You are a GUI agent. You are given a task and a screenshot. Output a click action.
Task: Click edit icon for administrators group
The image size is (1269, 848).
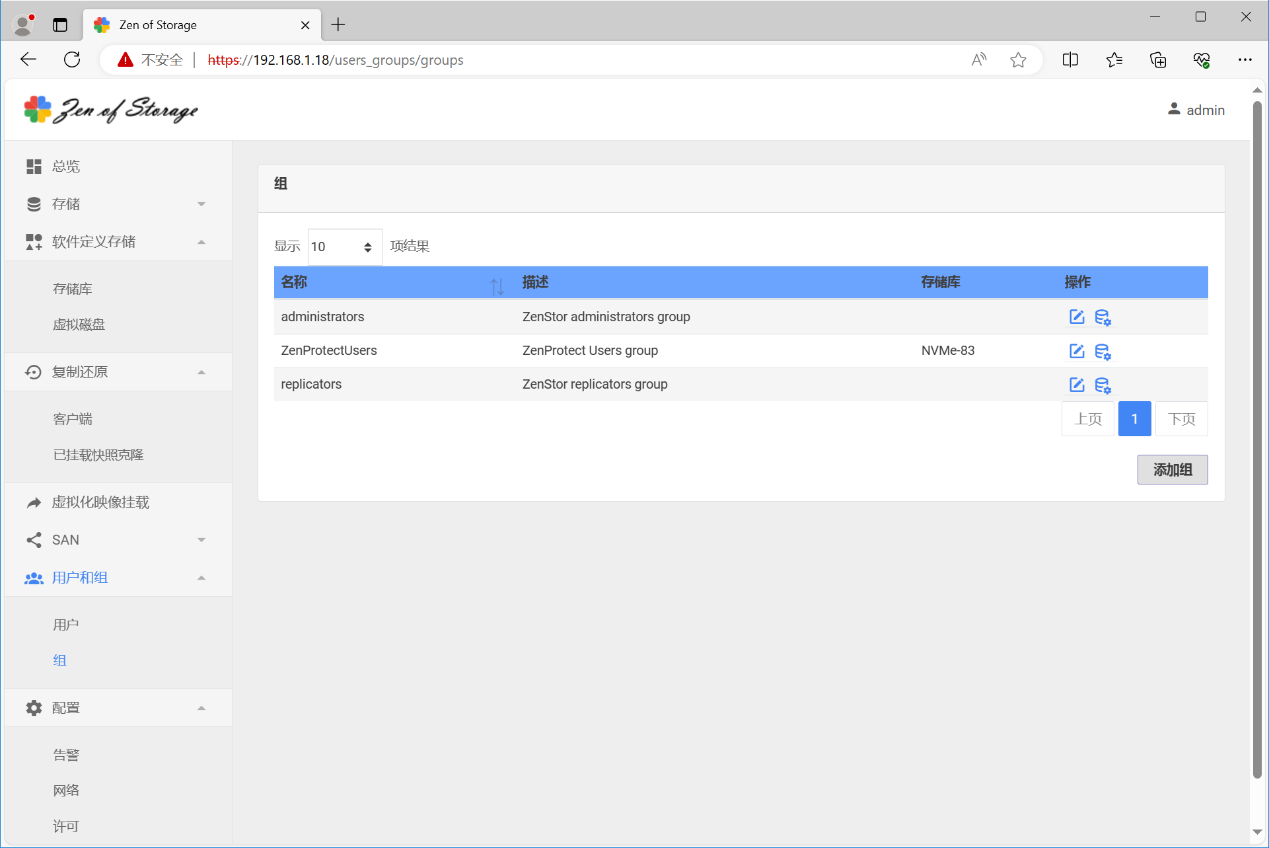pos(1076,317)
